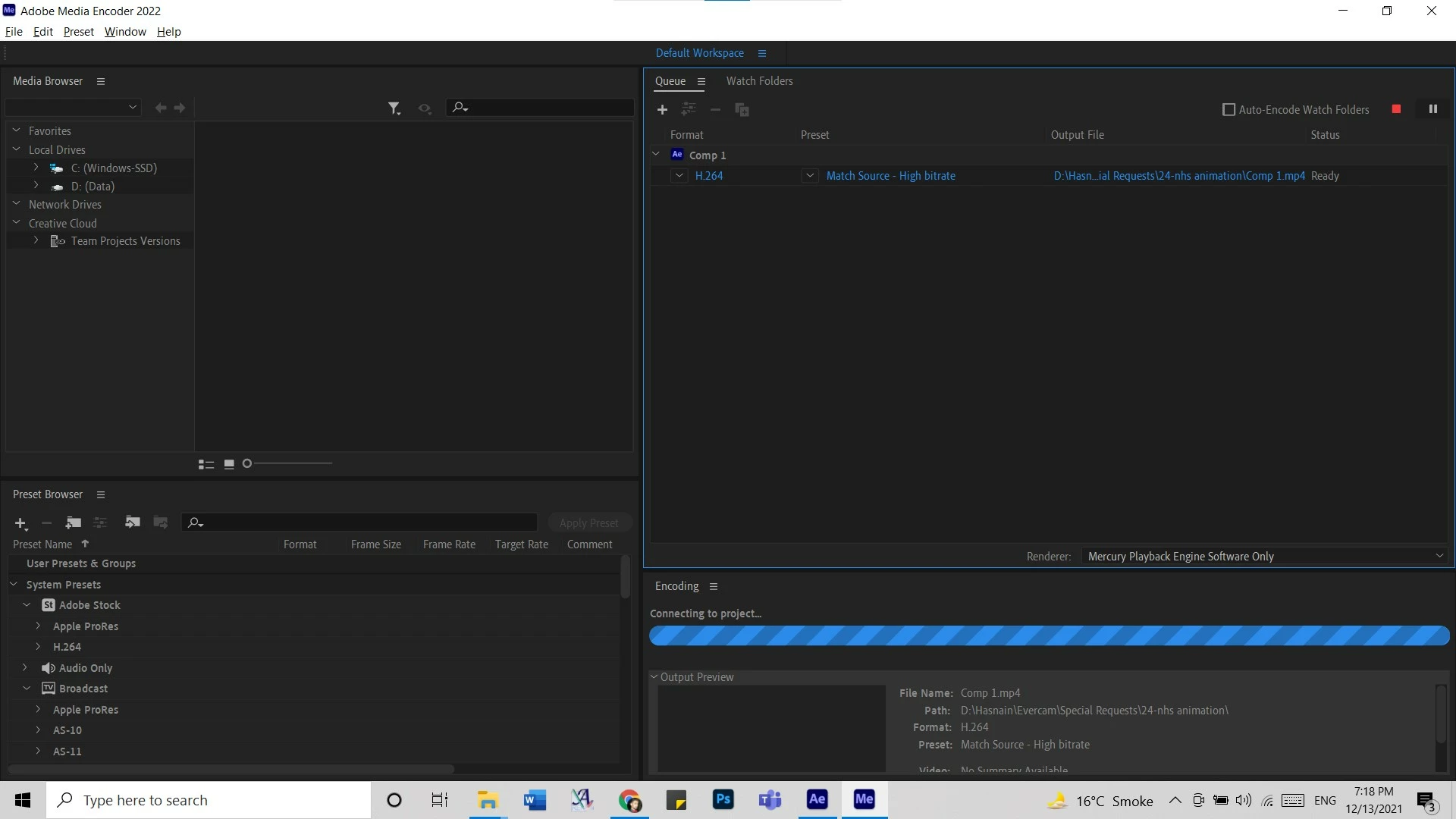Expand the C: (Windows-SSD) drive
Viewport: 1456px width, 819px height.
(36, 168)
